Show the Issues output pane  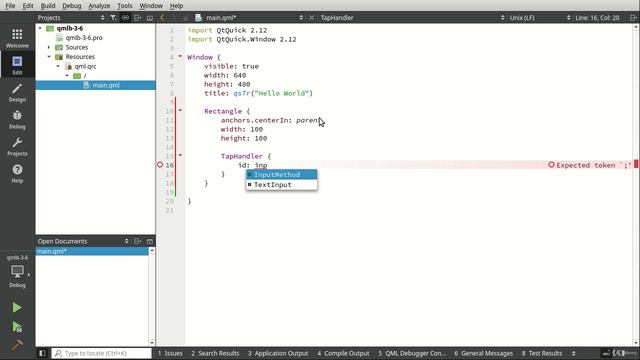[170, 353]
